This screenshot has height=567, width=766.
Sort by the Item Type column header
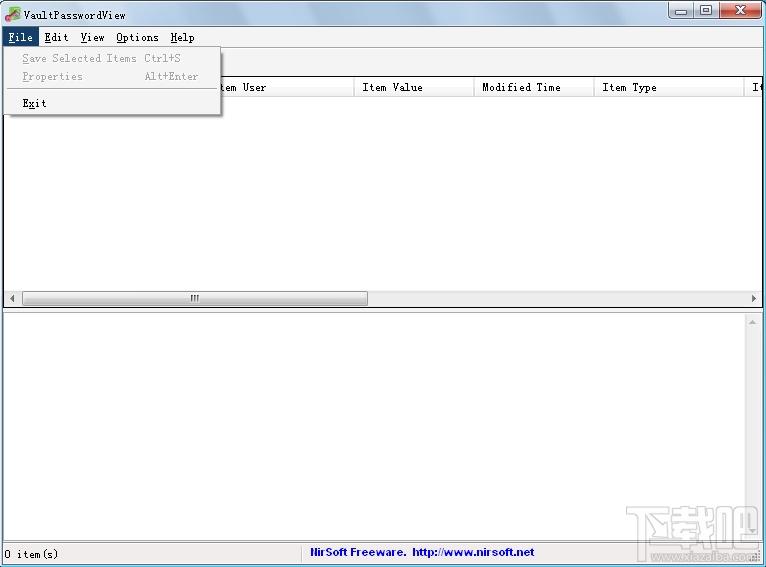pos(669,87)
